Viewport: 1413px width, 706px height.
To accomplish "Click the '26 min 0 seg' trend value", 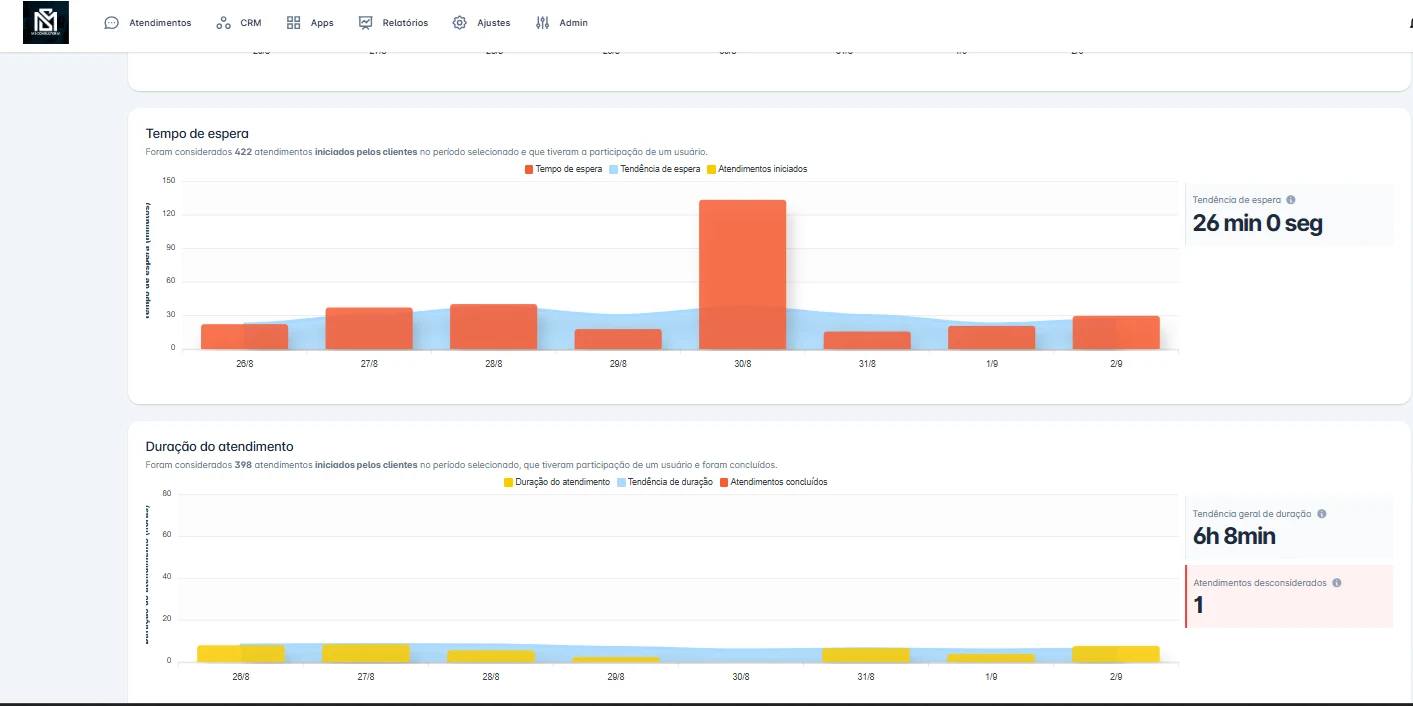I will (x=1258, y=223).
